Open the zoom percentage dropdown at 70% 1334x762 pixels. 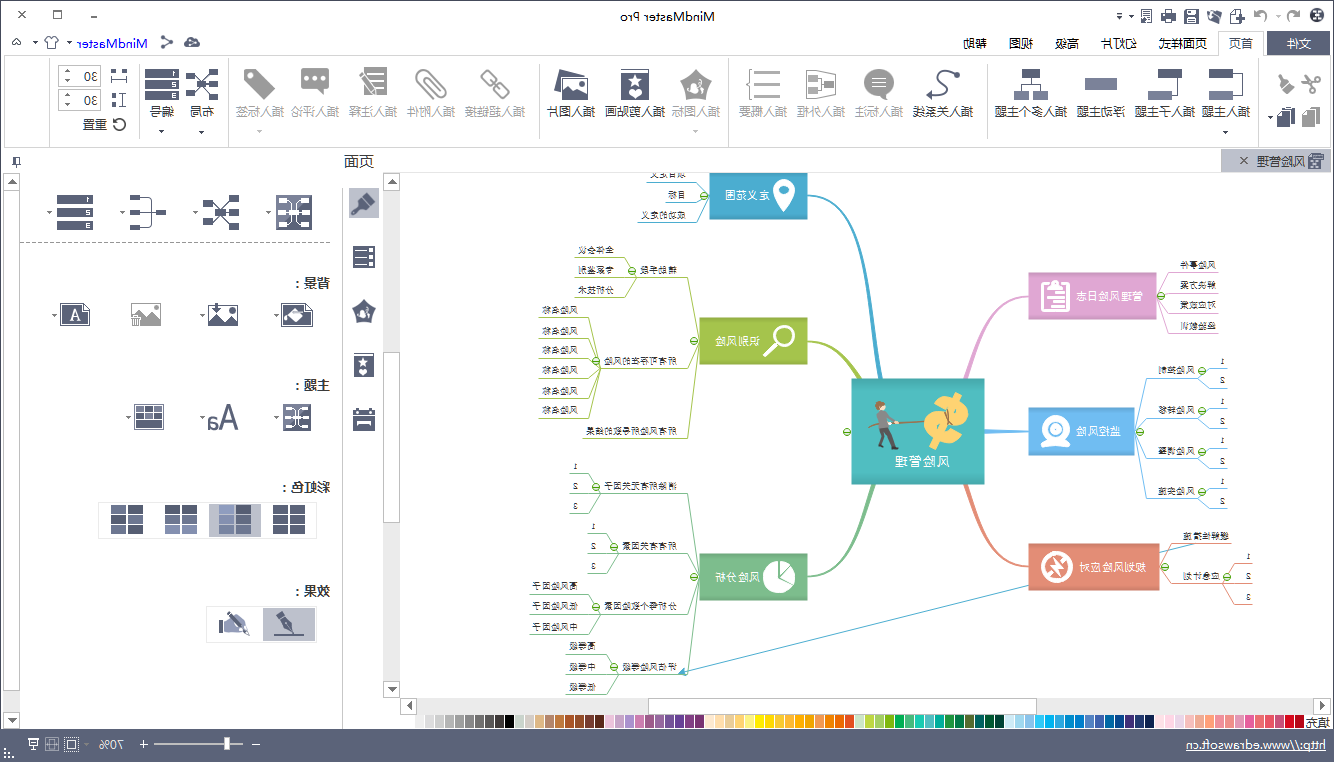(x=86, y=744)
